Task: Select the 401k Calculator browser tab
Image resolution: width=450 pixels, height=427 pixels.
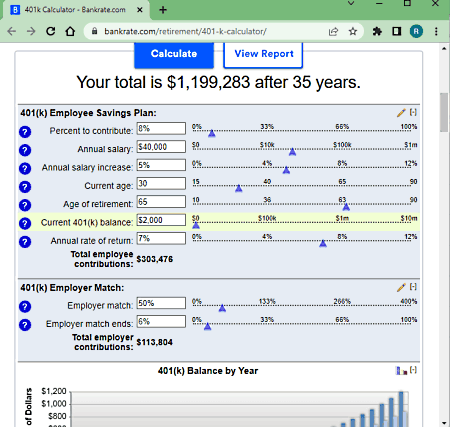Action: click(75, 10)
